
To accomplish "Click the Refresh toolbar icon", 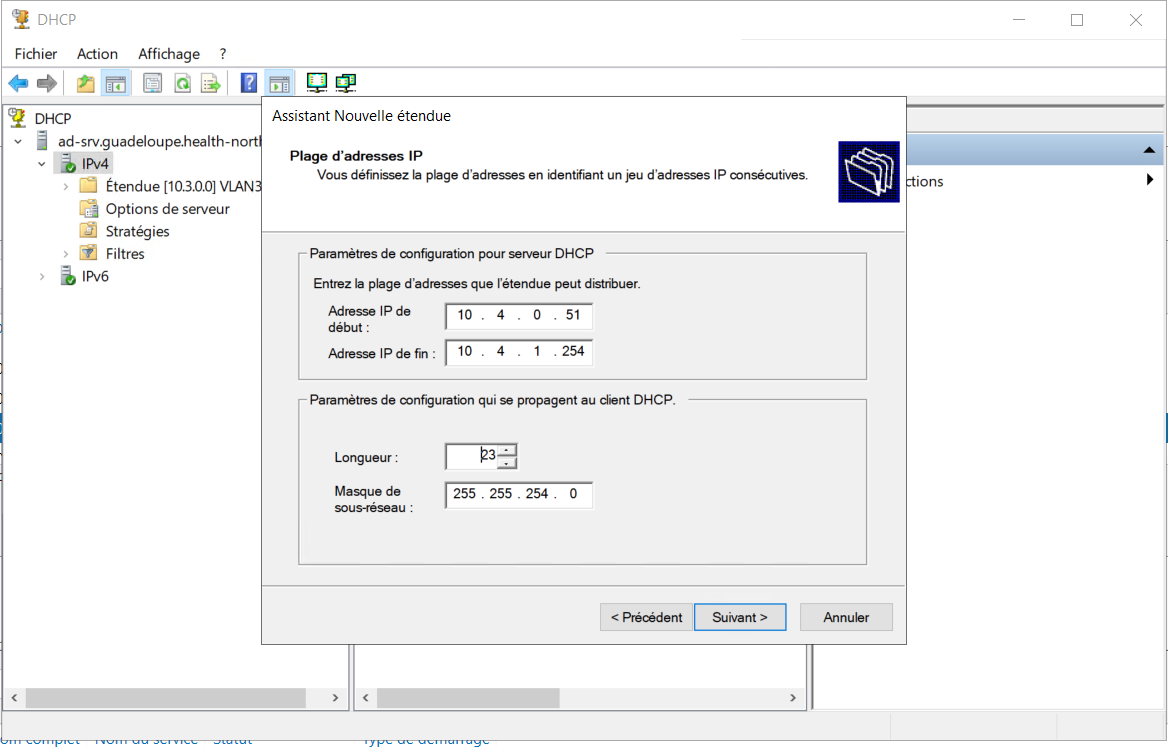I will click(182, 83).
